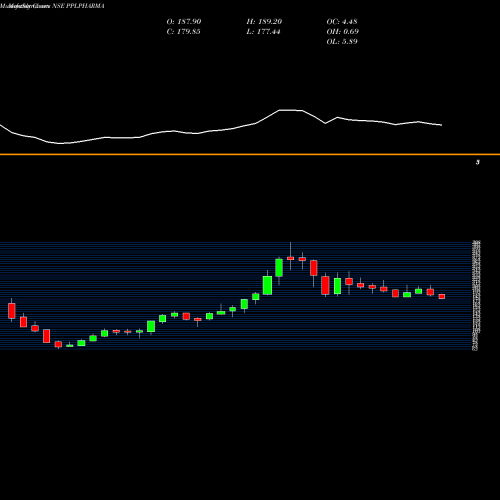Click the first red candlestick at the chart's left end
The height and width of the screenshot is (500, 500).
point(12,310)
